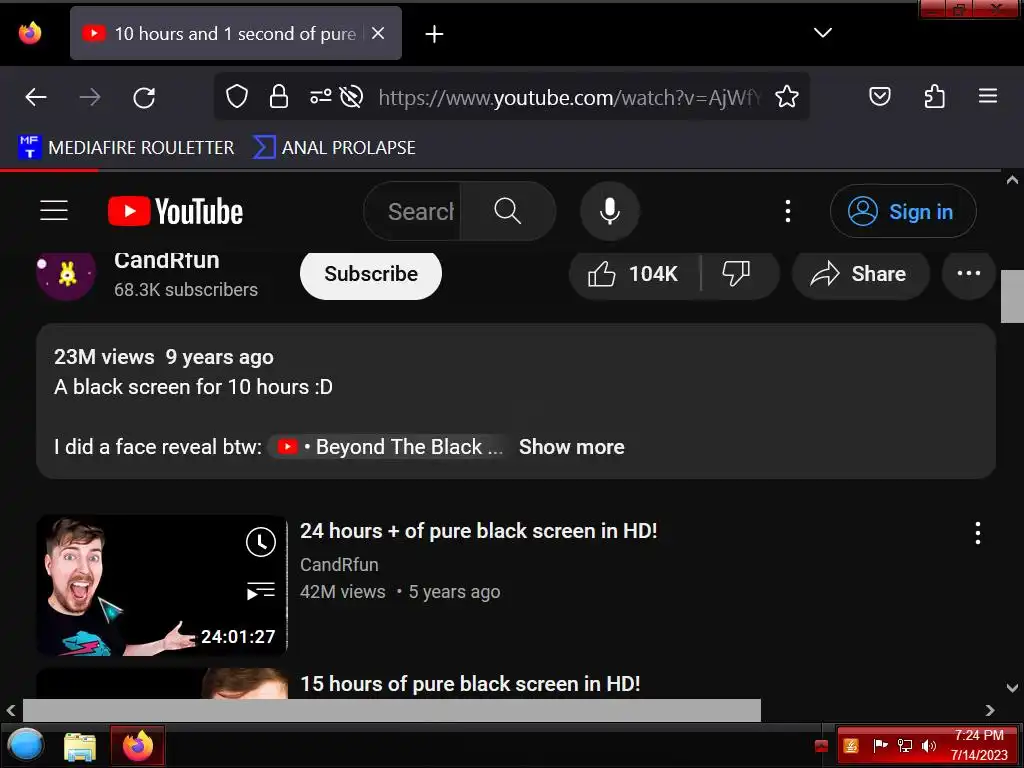This screenshot has width=1024, height=768.
Task: Reload the current page
Action: point(144,97)
